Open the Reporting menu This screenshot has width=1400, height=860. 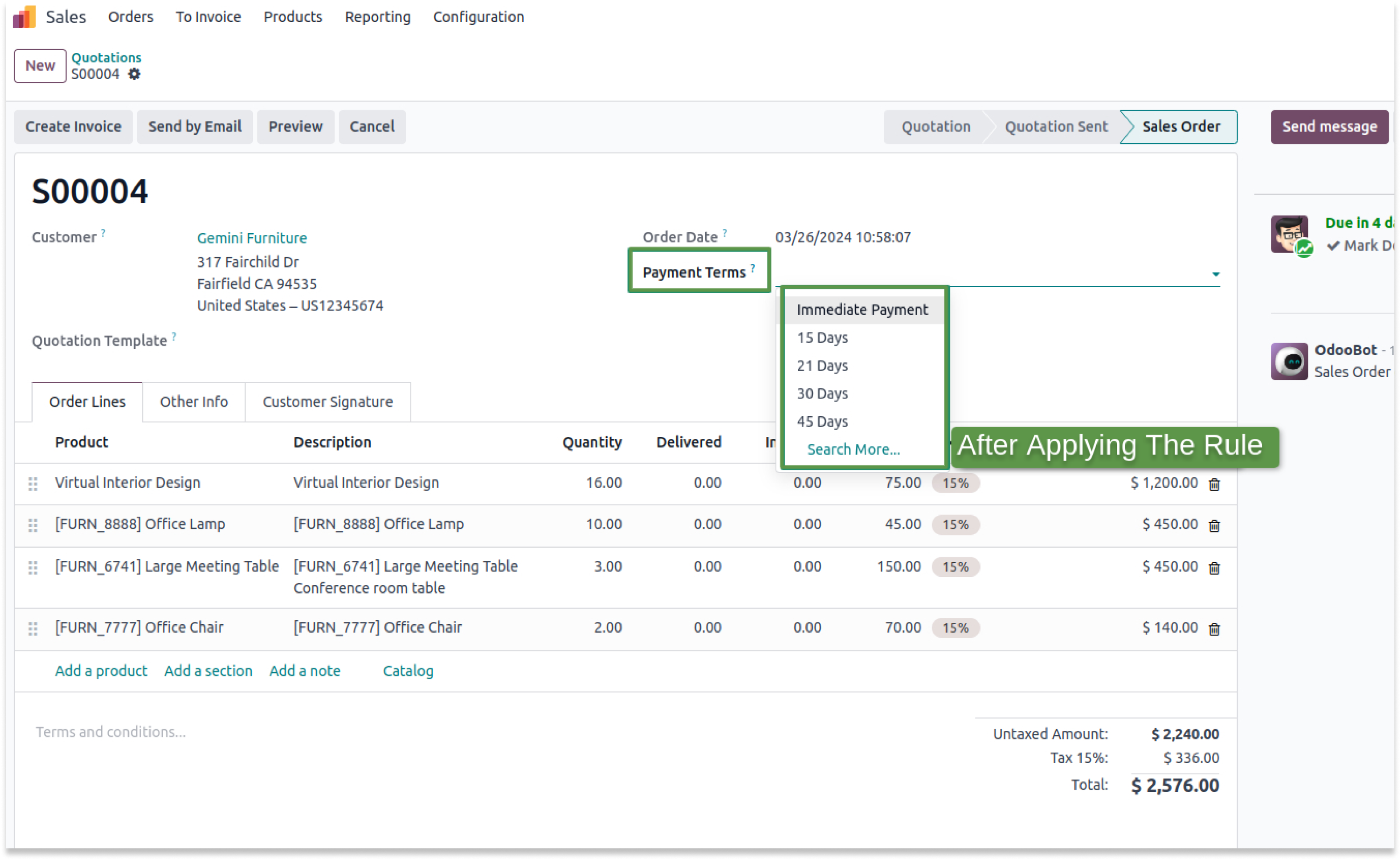[x=378, y=17]
